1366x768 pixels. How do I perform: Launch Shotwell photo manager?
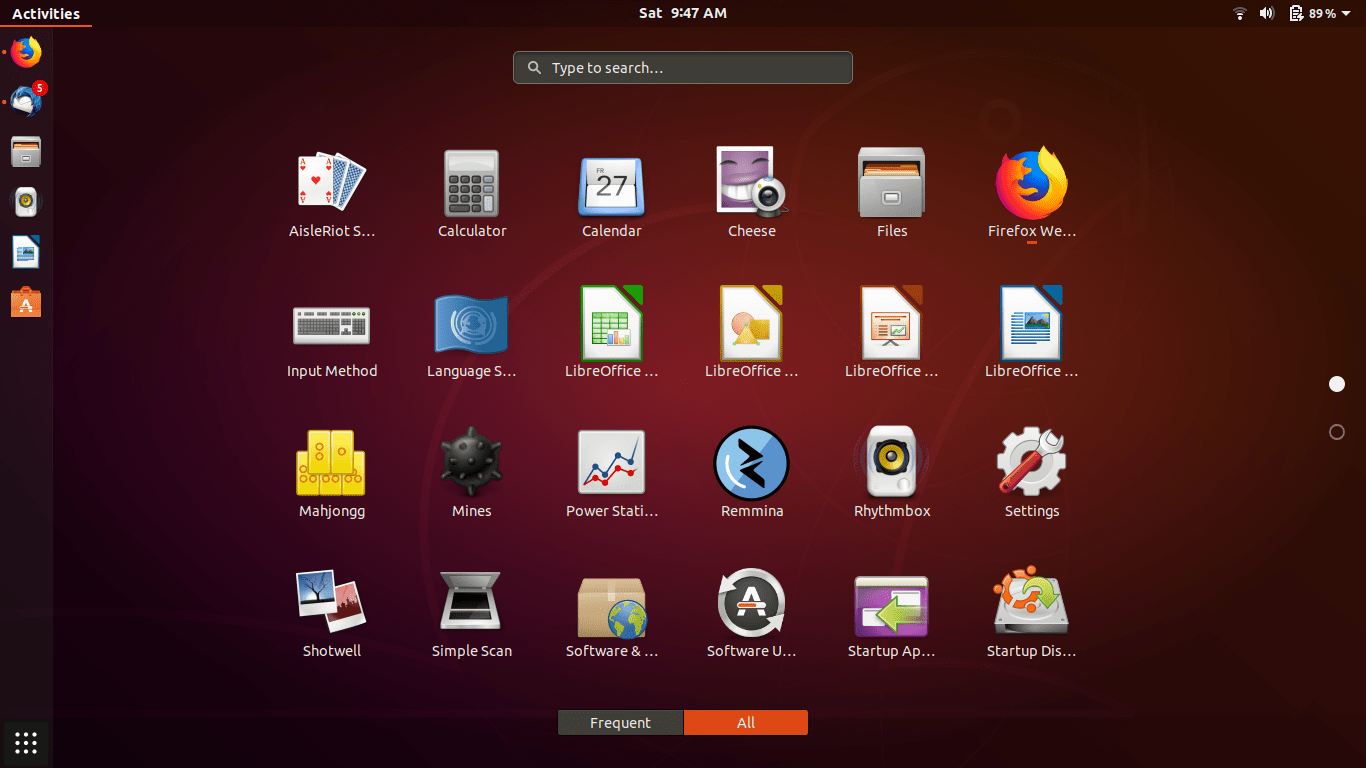332,614
